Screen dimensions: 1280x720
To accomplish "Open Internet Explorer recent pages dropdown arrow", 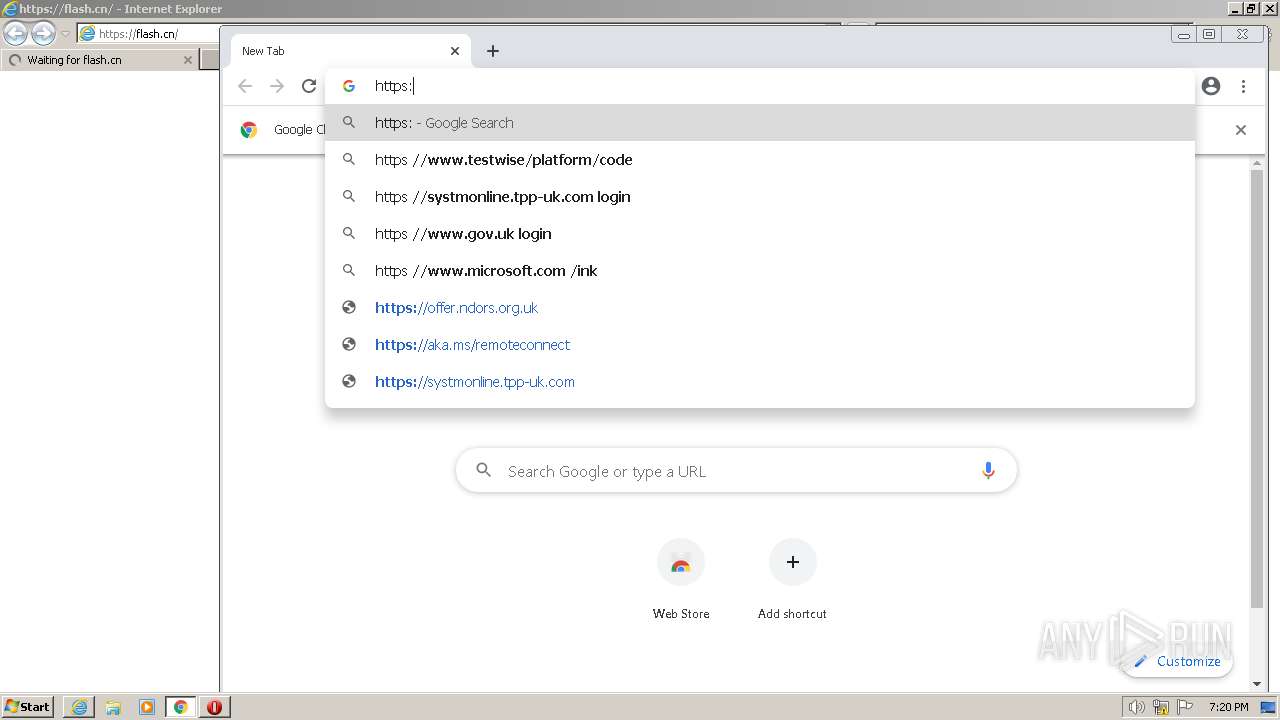I will (x=65, y=34).
